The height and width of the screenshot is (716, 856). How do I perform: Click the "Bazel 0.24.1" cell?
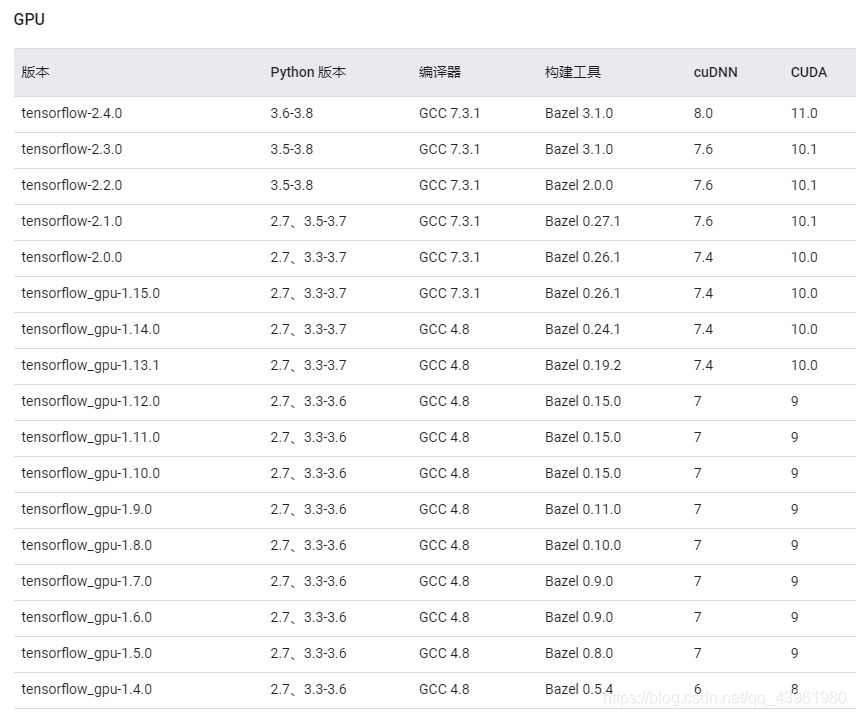(582, 329)
